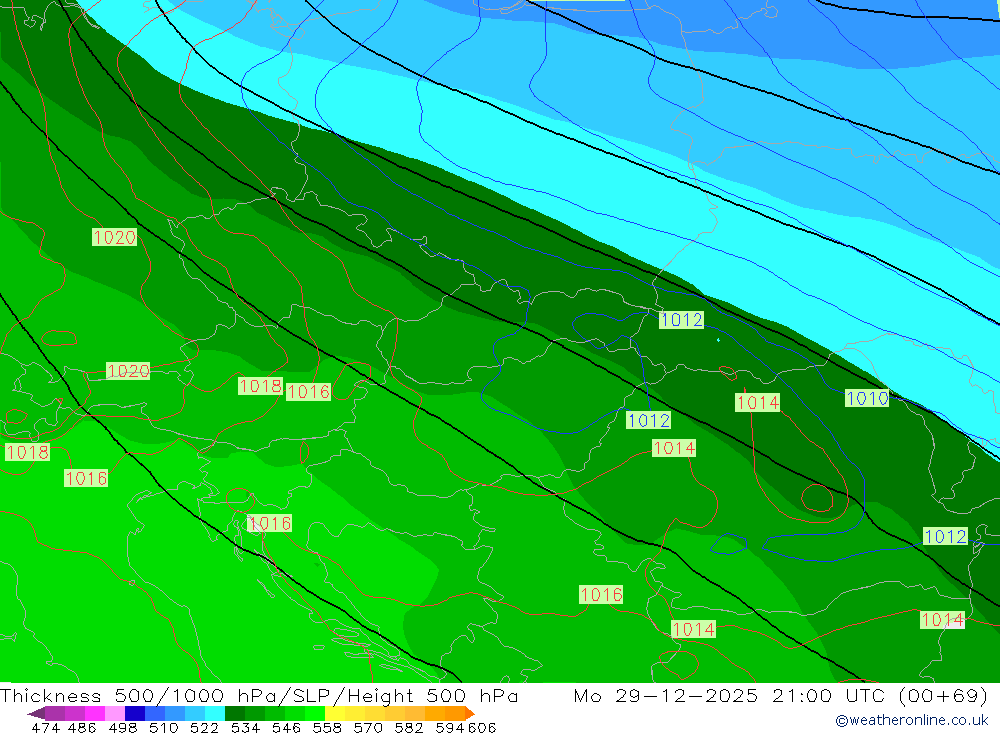The height and width of the screenshot is (733, 1000).
Task: Click the blue 1010 isobar label
Action: pyautogui.click(x=867, y=398)
